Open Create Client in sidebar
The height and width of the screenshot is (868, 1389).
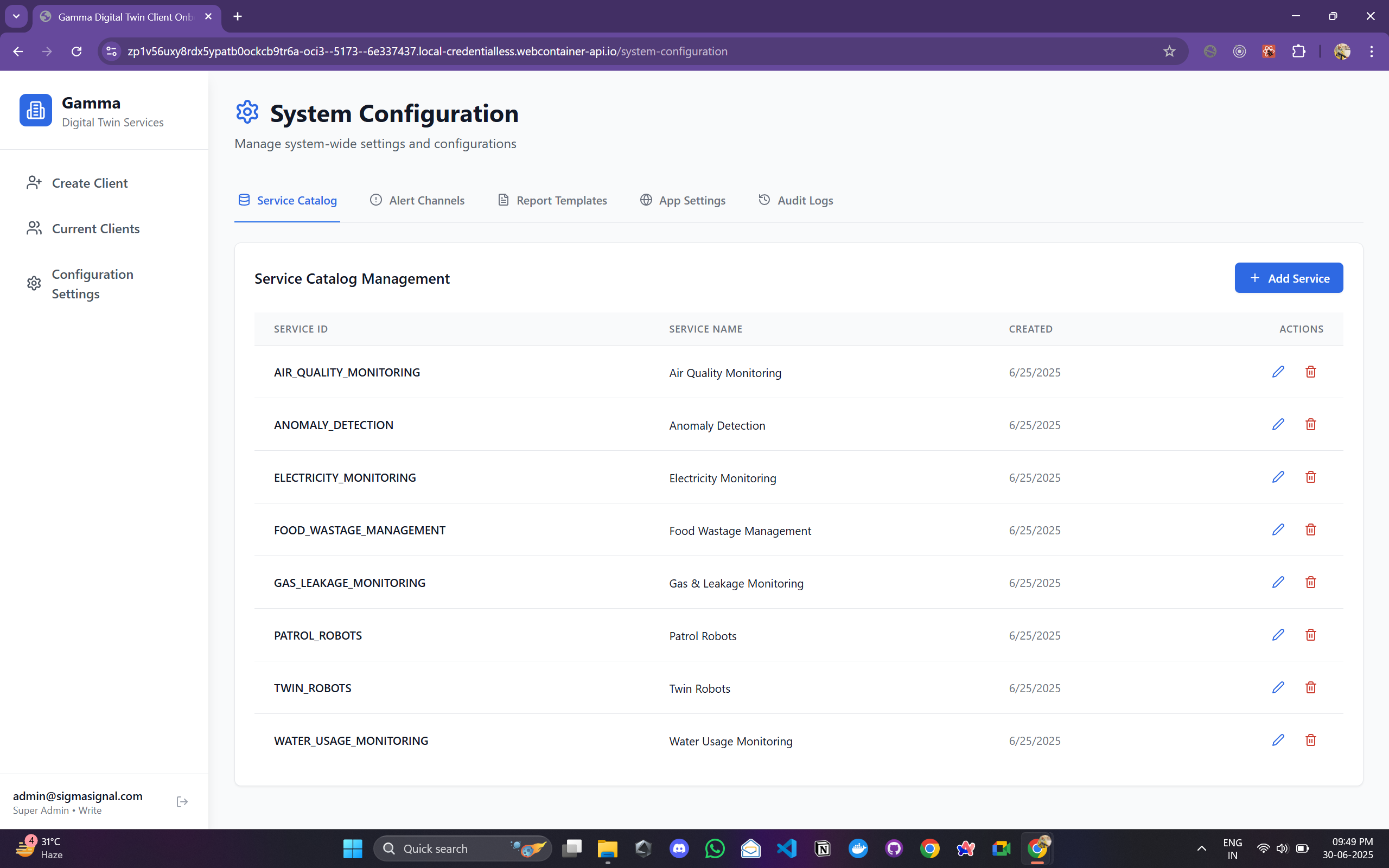pyautogui.click(x=90, y=183)
